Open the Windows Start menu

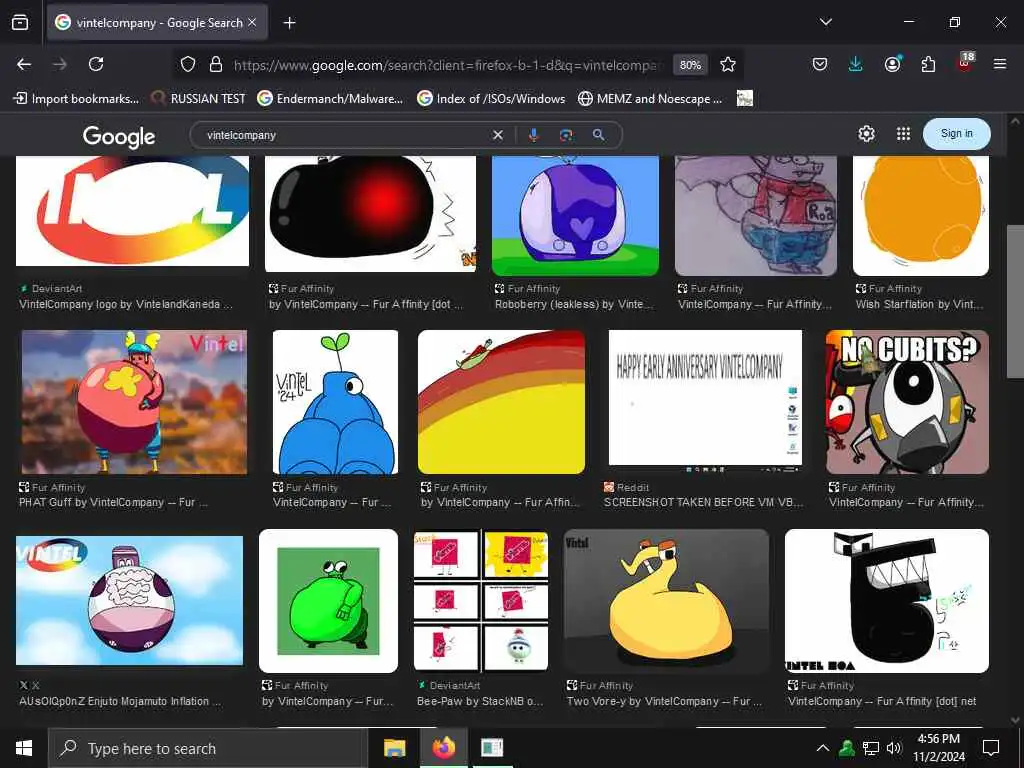[x=24, y=748]
